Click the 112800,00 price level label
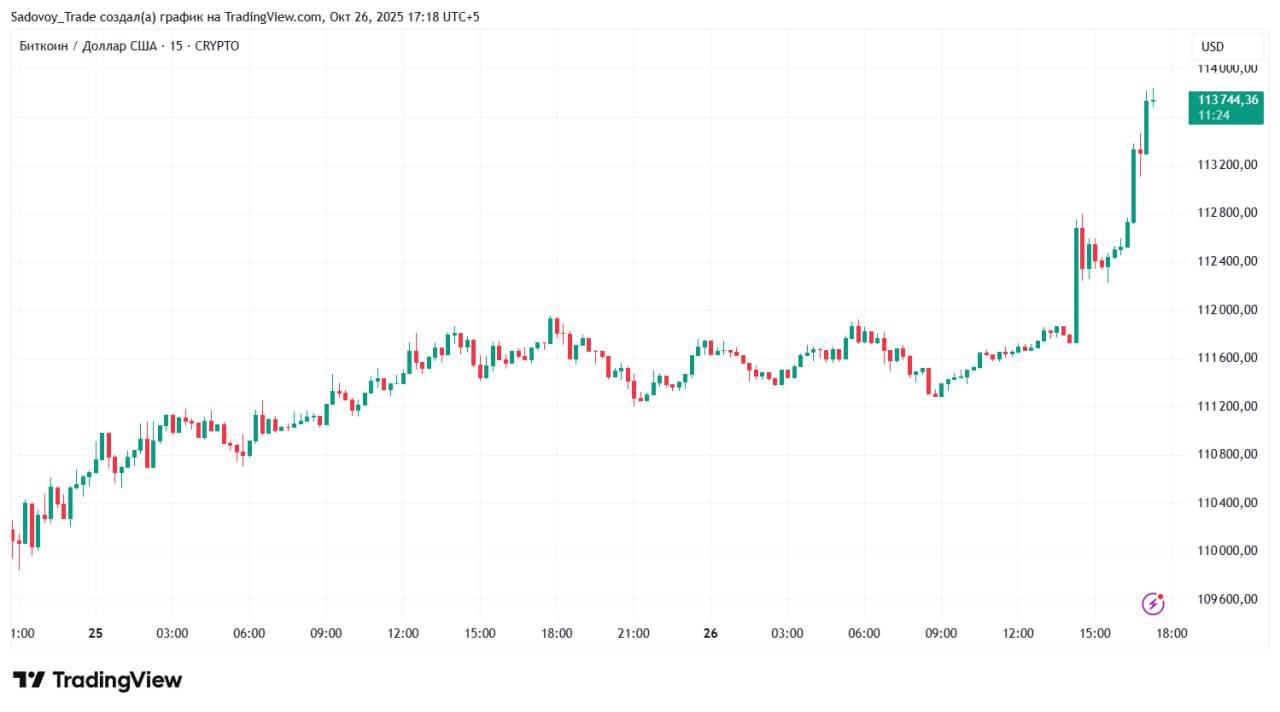This screenshot has width=1280, height=712. point(1226,213)
